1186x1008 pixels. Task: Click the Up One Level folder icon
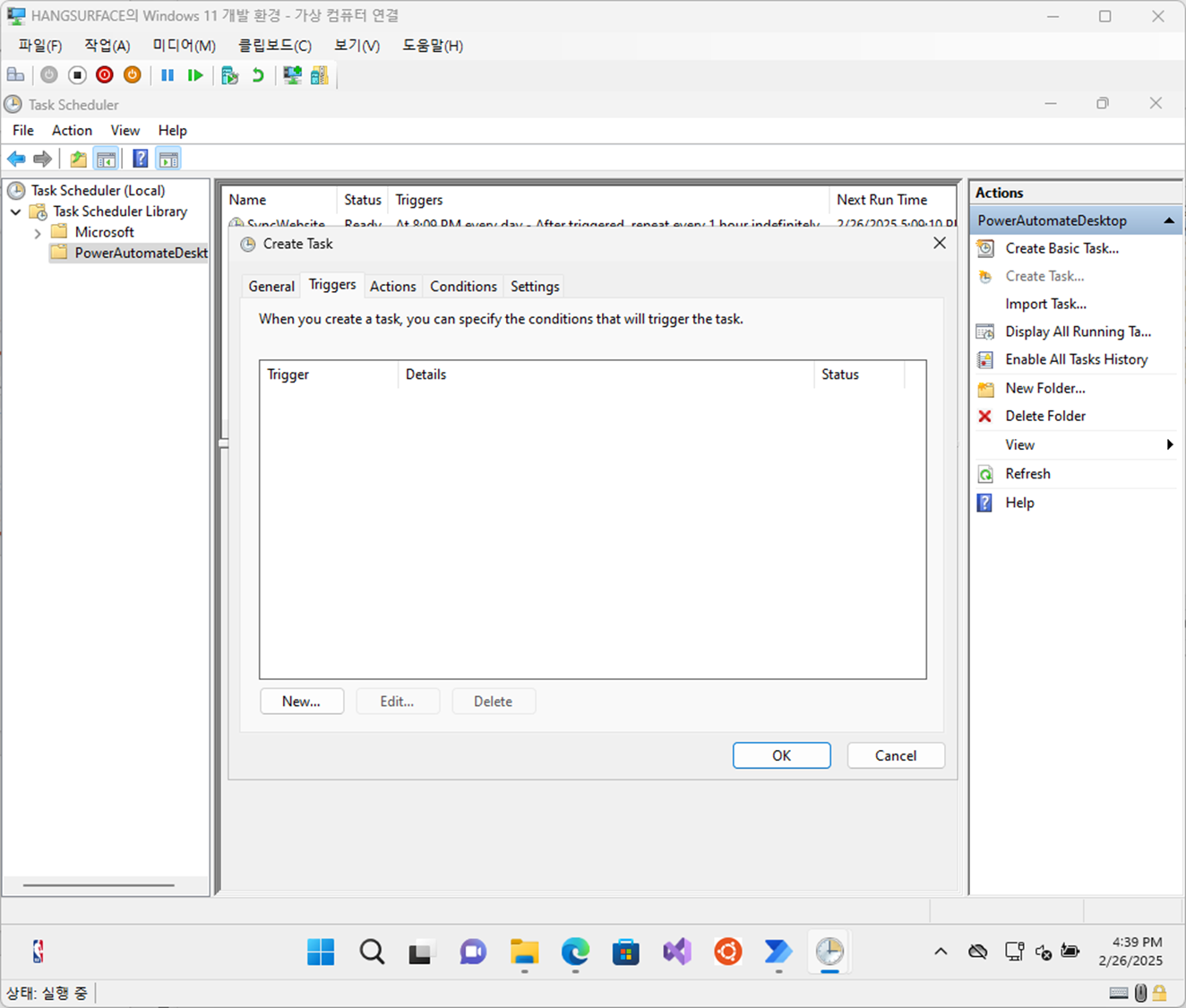[x=79, y=159]
